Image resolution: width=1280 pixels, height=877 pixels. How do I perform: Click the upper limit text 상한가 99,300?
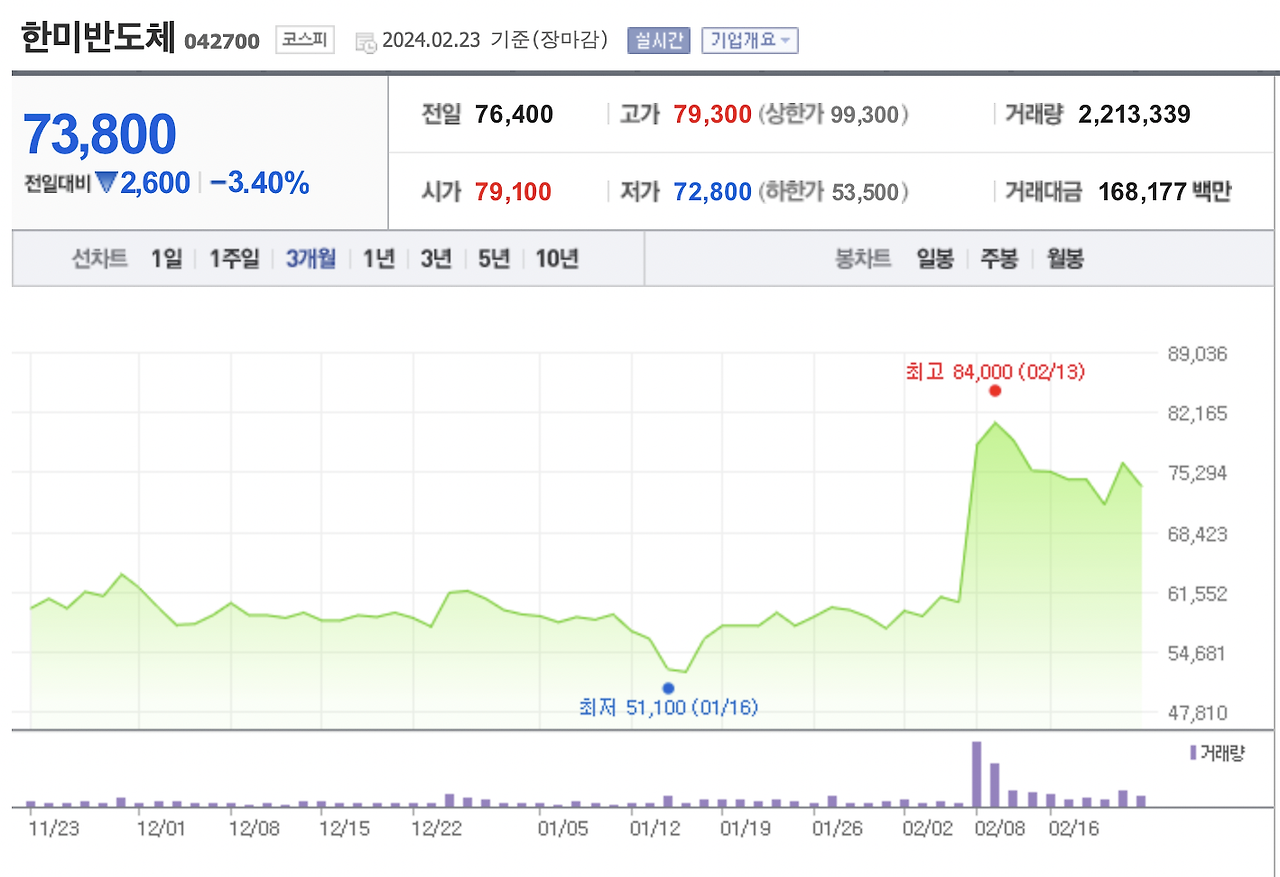click(833, 114)
